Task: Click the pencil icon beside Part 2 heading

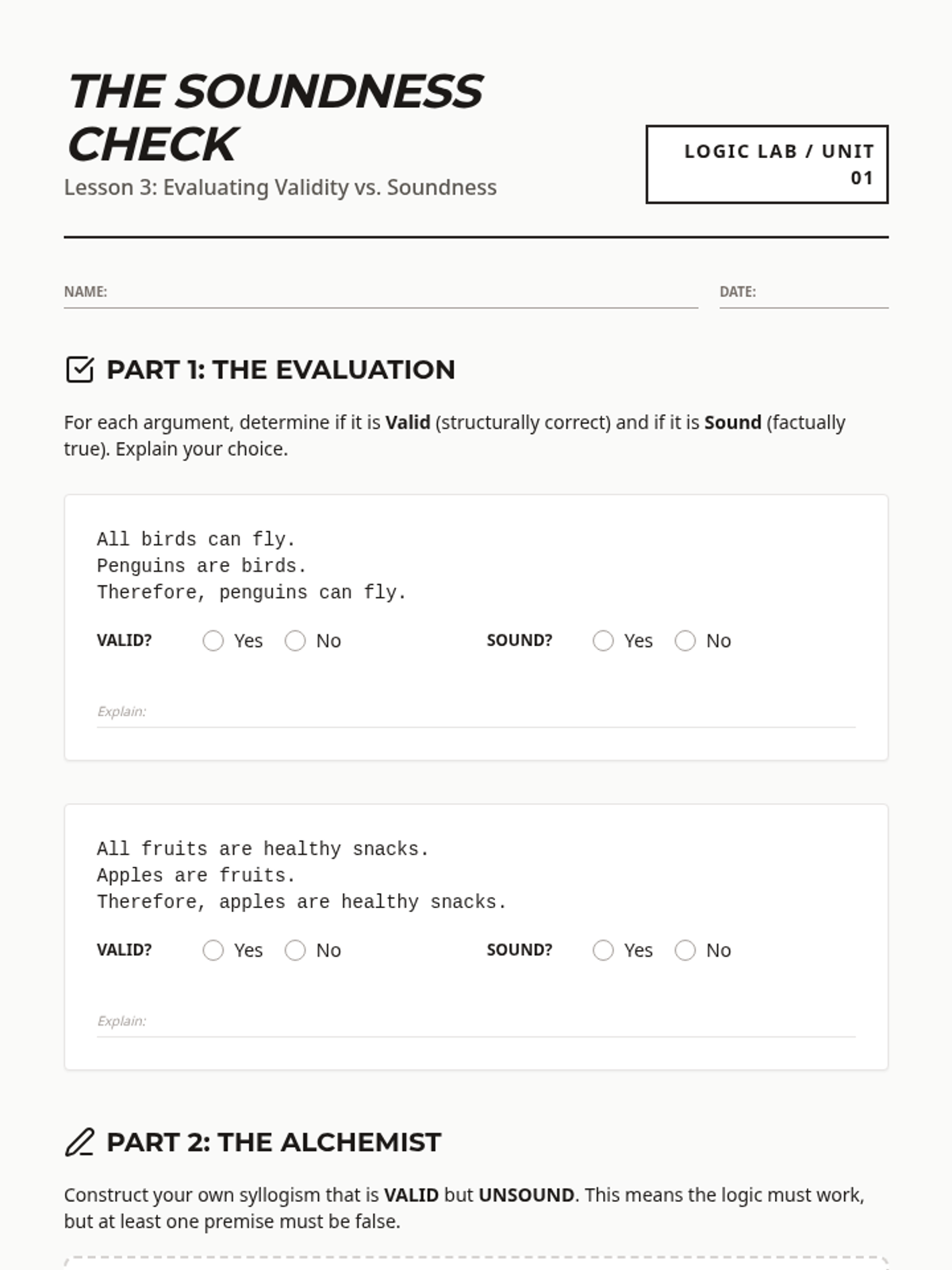Action: (79, 1142)
